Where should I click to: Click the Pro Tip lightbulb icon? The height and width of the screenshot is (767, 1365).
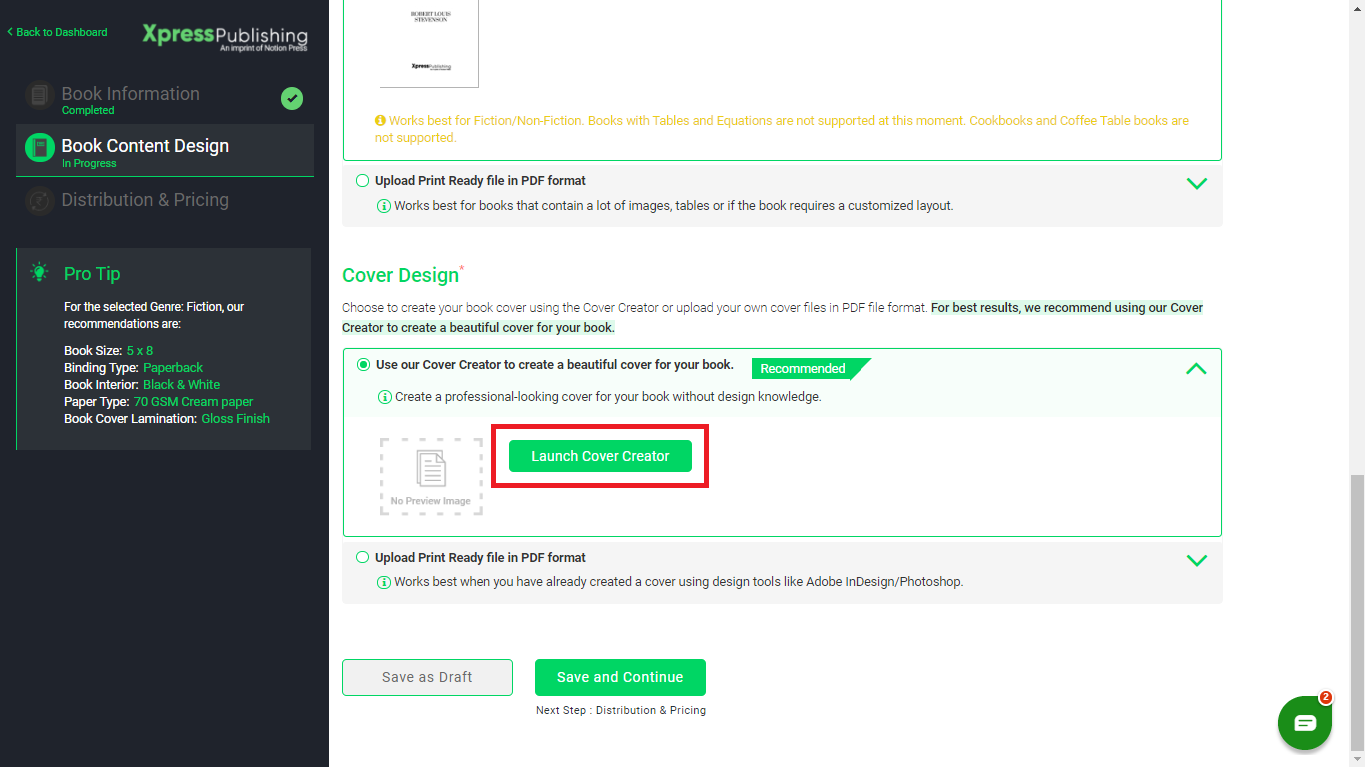[39, 272]
